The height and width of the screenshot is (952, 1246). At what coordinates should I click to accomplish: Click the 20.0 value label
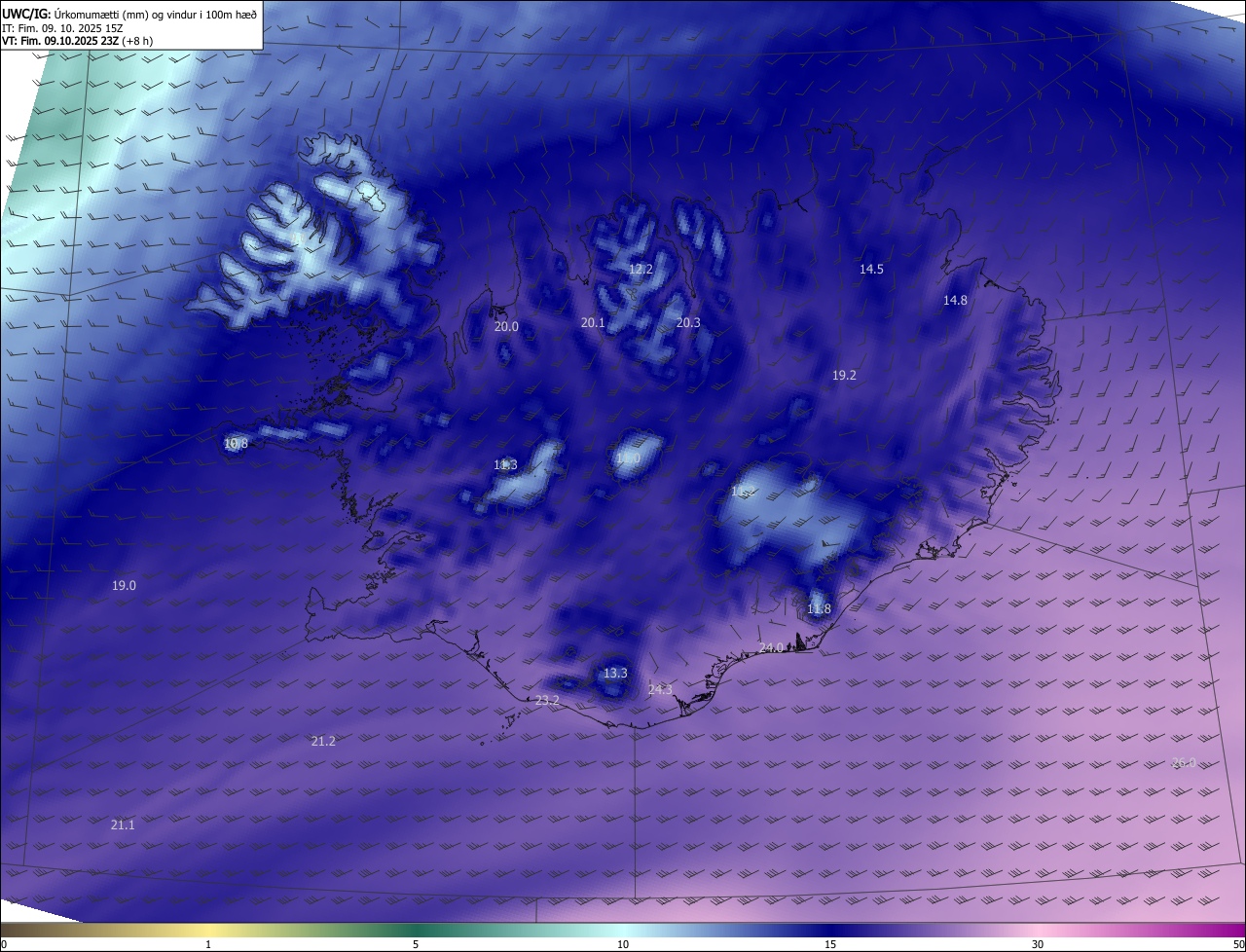pyautogui.click(x=506, y=326)
